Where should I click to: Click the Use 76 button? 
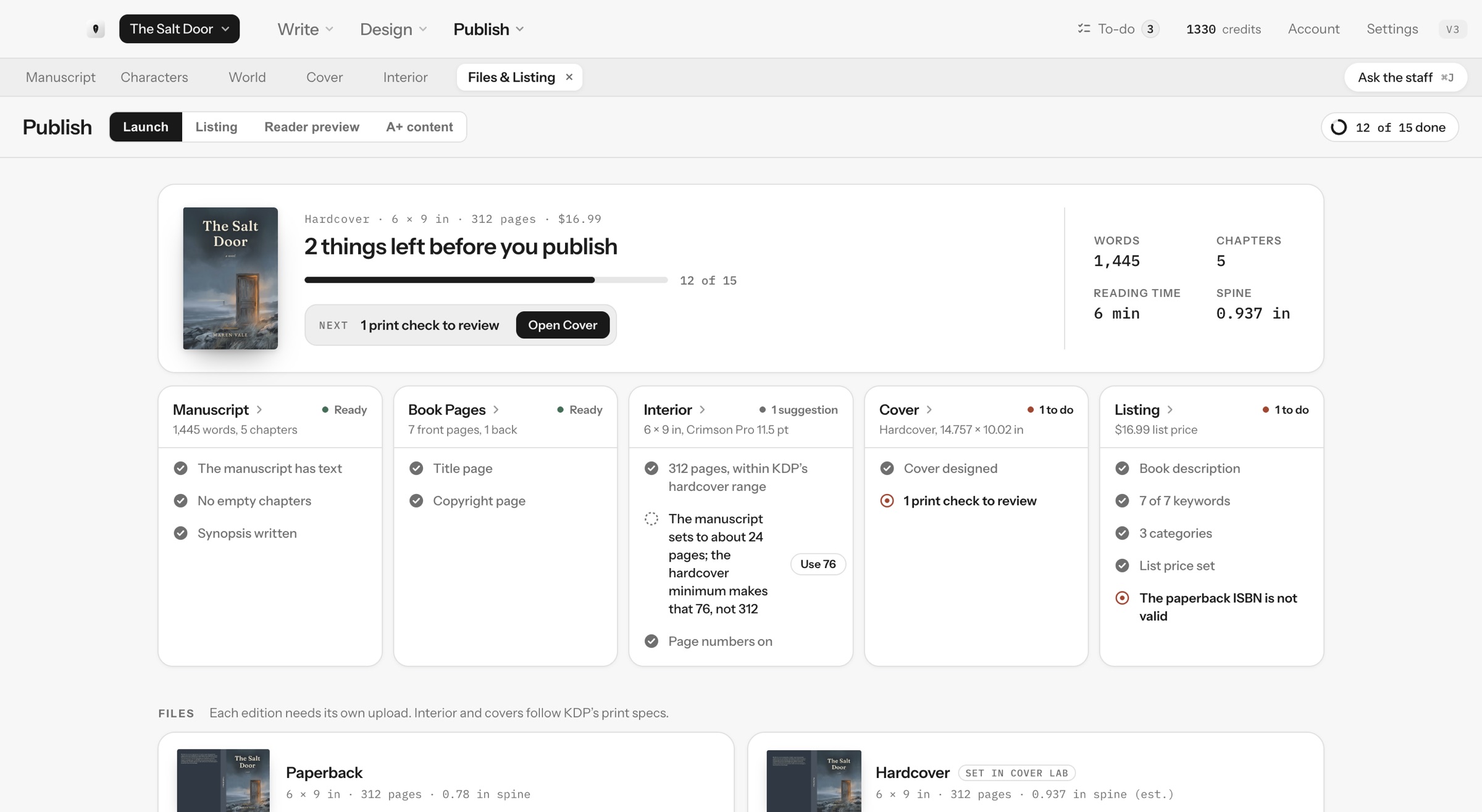click(x=818, y=564)
